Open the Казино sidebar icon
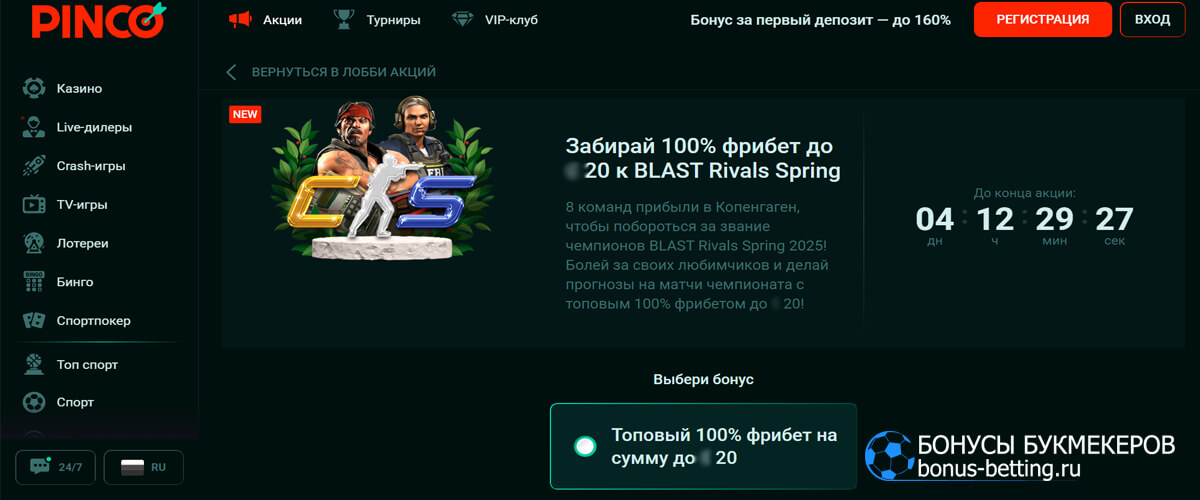1200x500 pixels. tap(34, 88)
